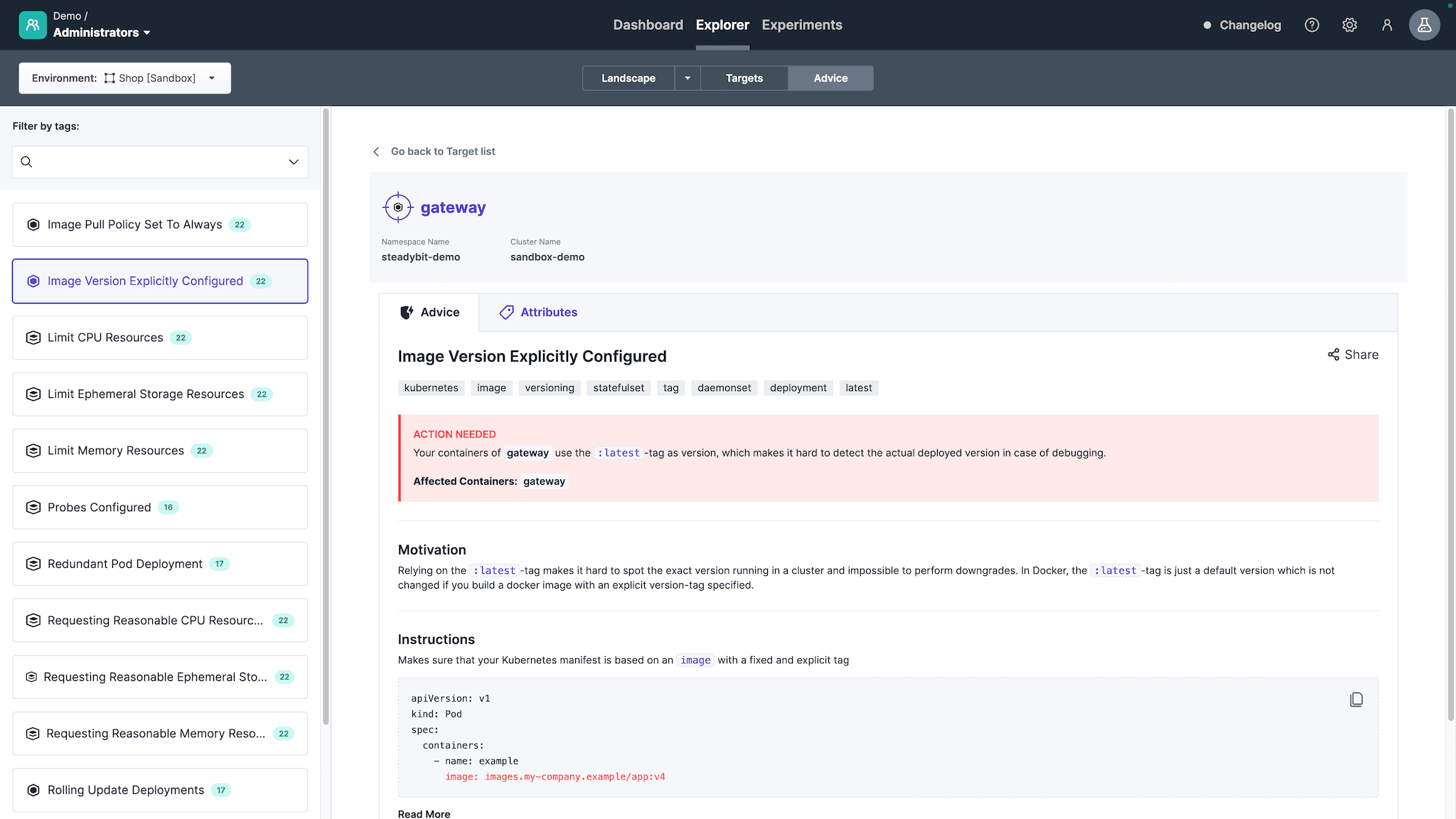
Task: Open the help question mark icon
Action: click(x=1312, y=25)
